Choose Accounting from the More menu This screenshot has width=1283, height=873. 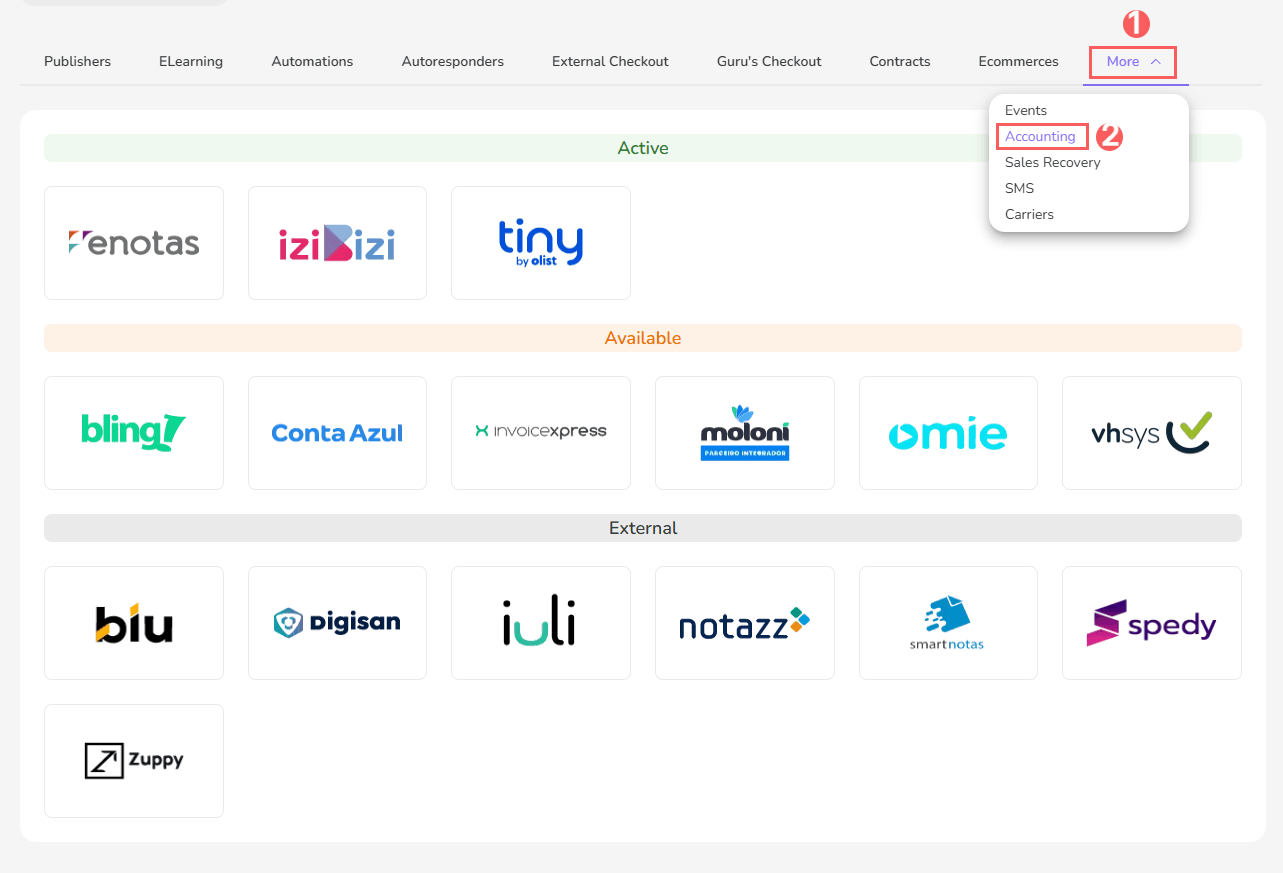[x=1040, y=136]
